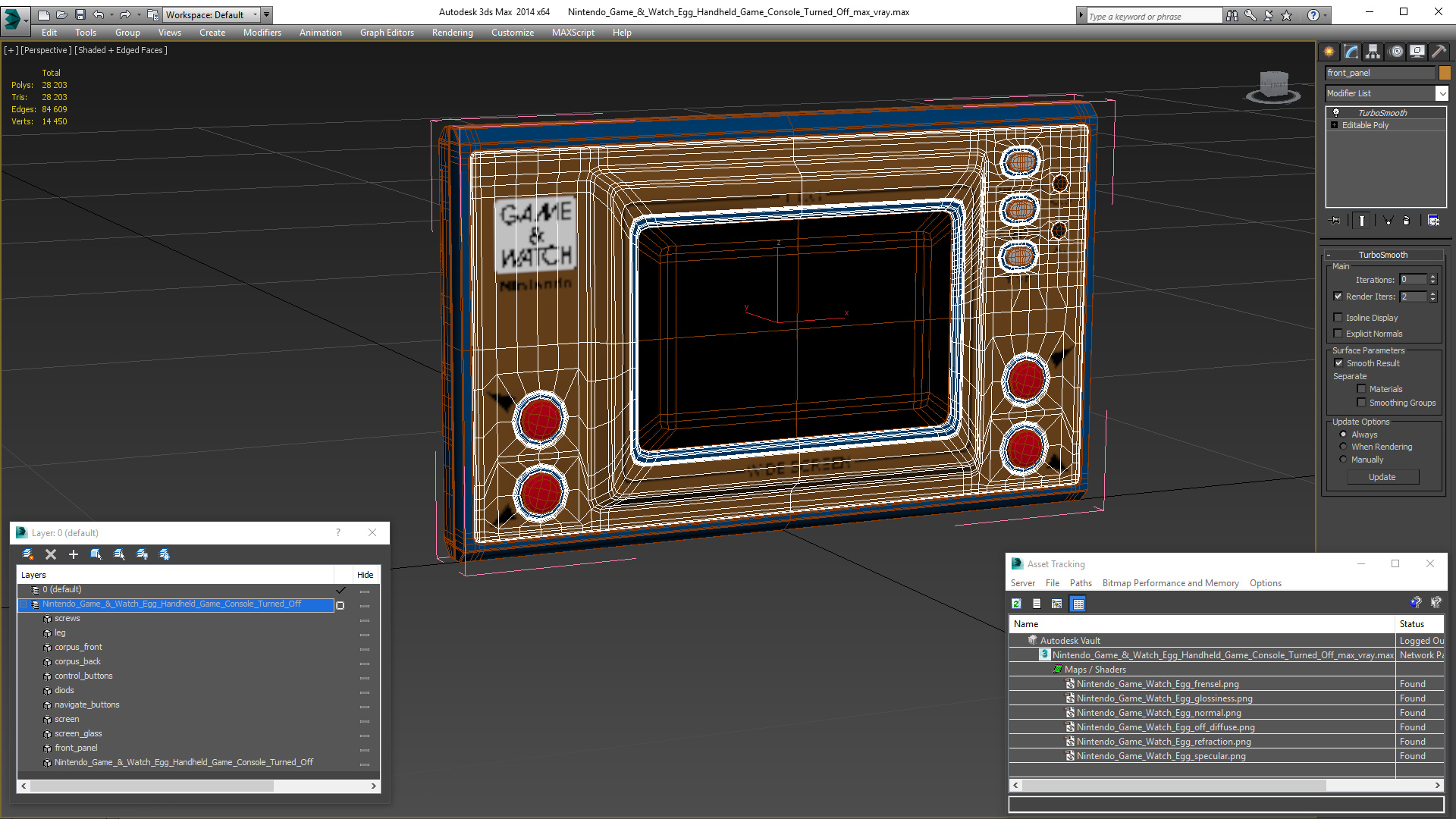Click Undo arrow in quick access toolbar
Image resolution: width=1456 pixels, height=819 pixels.
click(x=99, y=14)
